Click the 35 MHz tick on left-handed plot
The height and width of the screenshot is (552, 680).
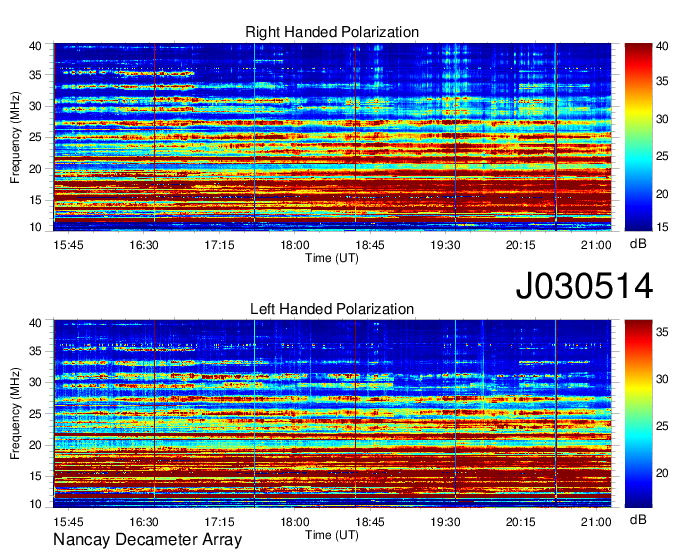point(35,351)
